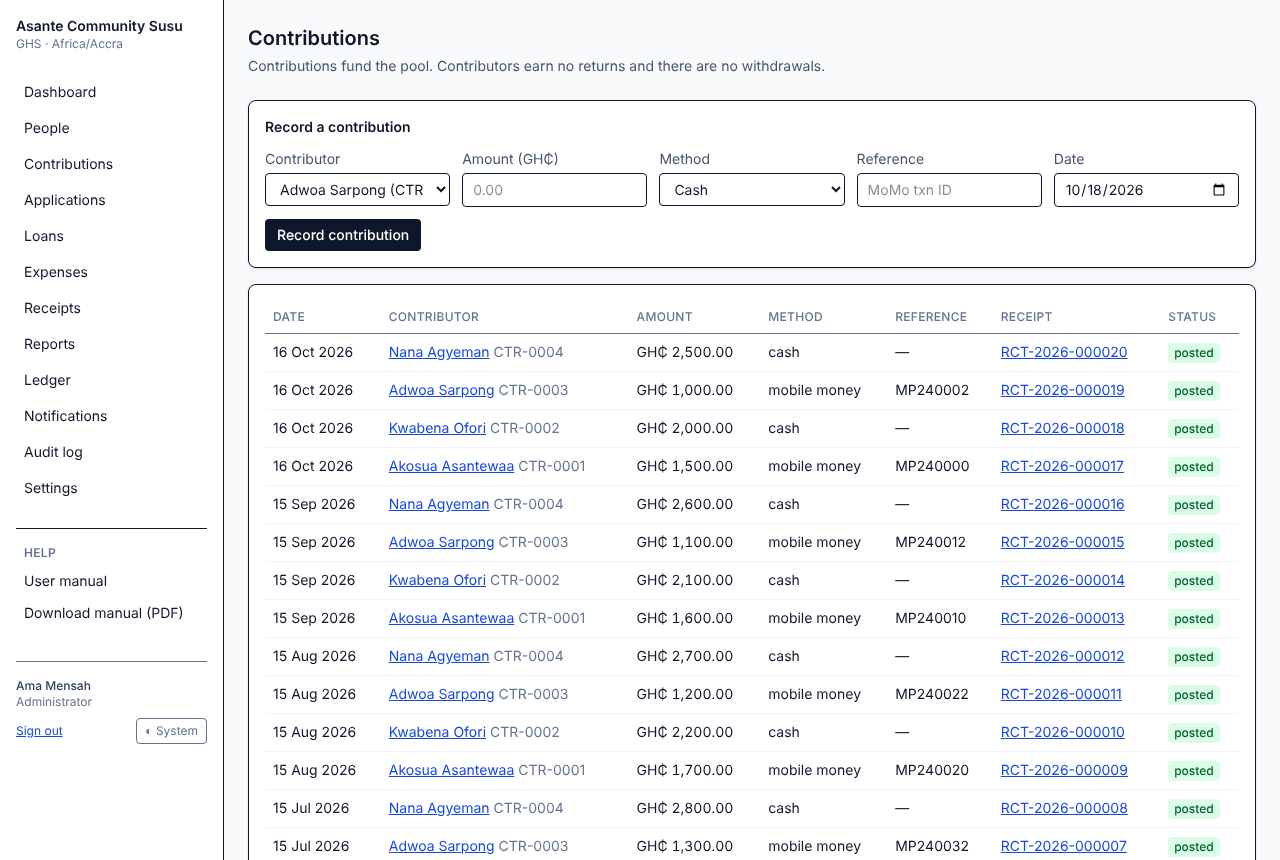Viewport: 1280px width, 860px height.
Task: Open receipt RCT-2026-000010
Action: pos(1062,732)
